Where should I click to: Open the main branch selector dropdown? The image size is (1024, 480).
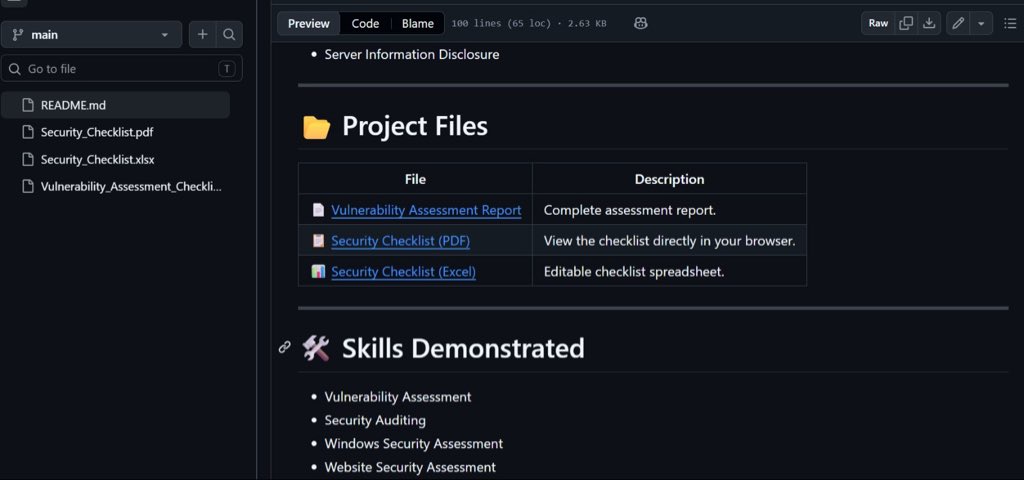coord(91,35)
